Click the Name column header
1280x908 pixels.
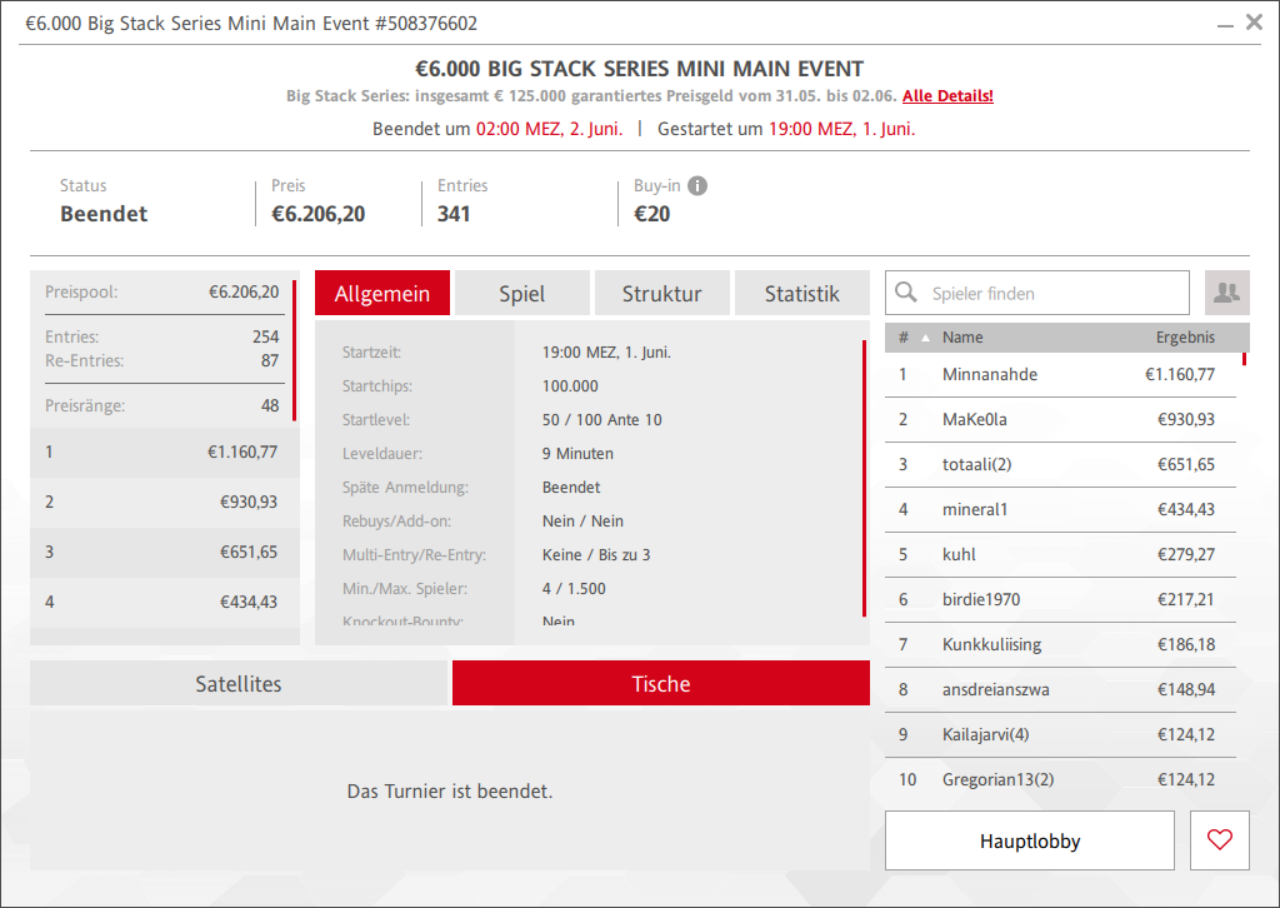click(x=962, y=338)
